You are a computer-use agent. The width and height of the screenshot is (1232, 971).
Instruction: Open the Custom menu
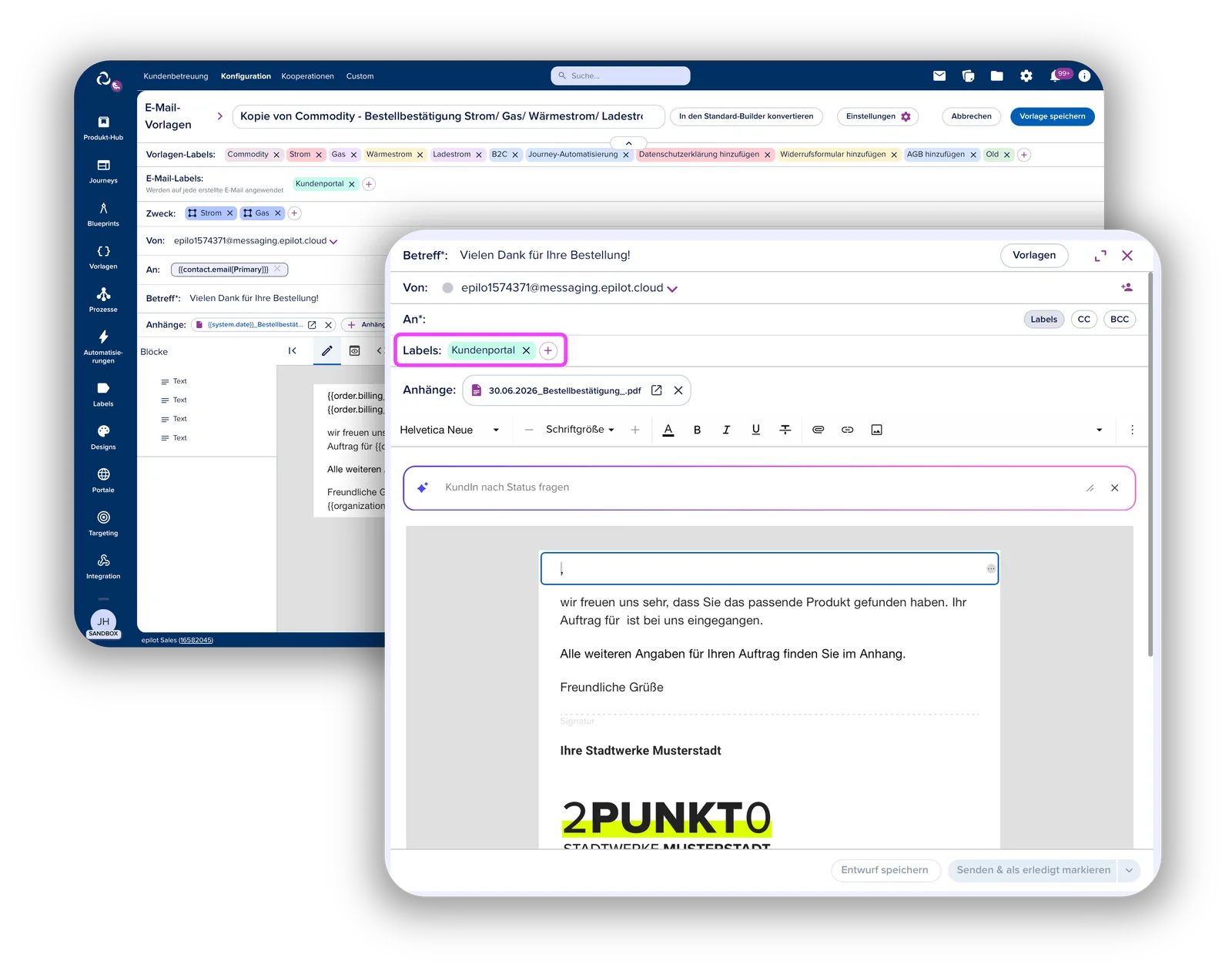pos(360,76)
